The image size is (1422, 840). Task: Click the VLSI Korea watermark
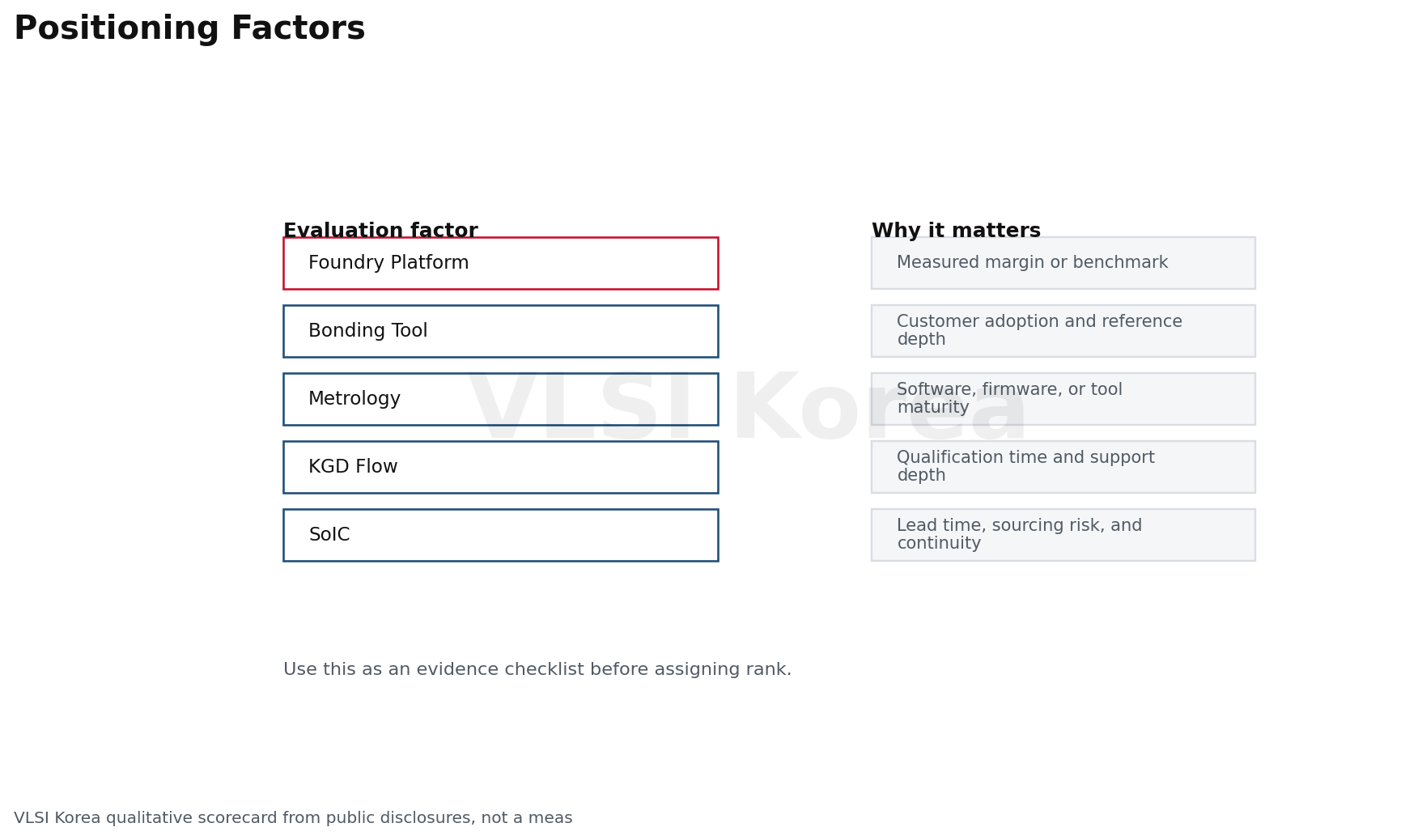coord(747,409)
